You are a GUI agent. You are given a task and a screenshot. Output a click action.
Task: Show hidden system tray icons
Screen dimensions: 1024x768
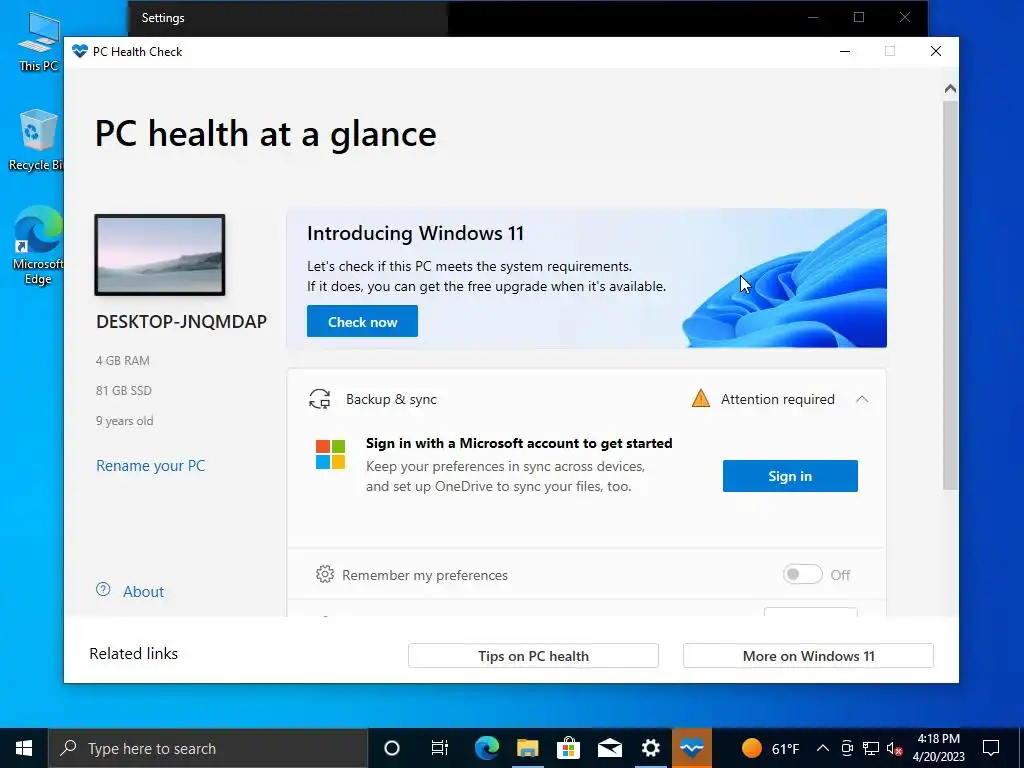823,748
